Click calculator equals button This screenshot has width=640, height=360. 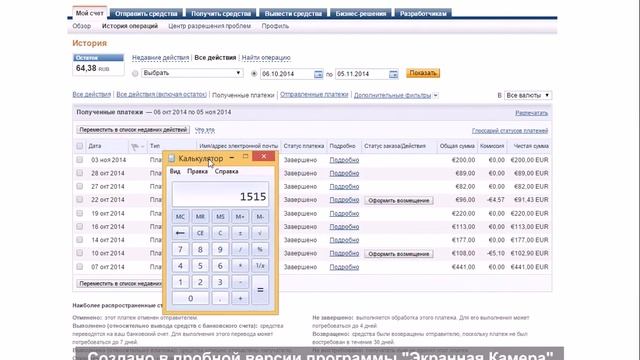pyautogui.click(x=260, y=290)
